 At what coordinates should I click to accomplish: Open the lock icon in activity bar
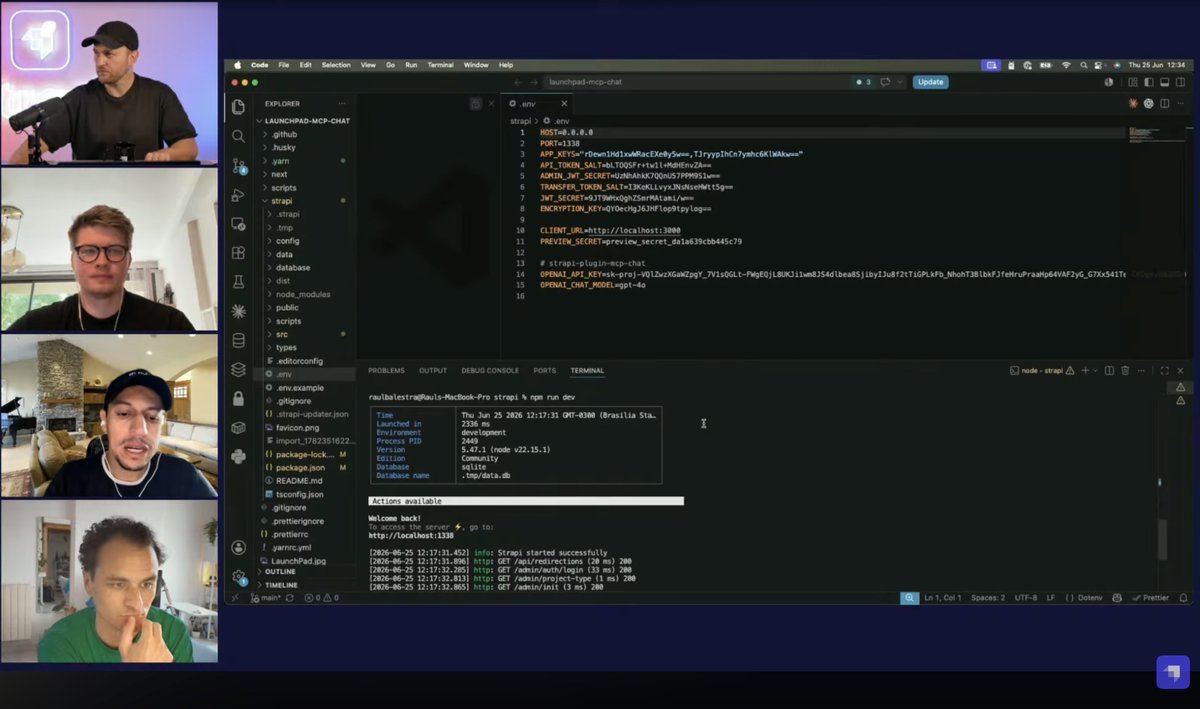(x=238, y=398)
